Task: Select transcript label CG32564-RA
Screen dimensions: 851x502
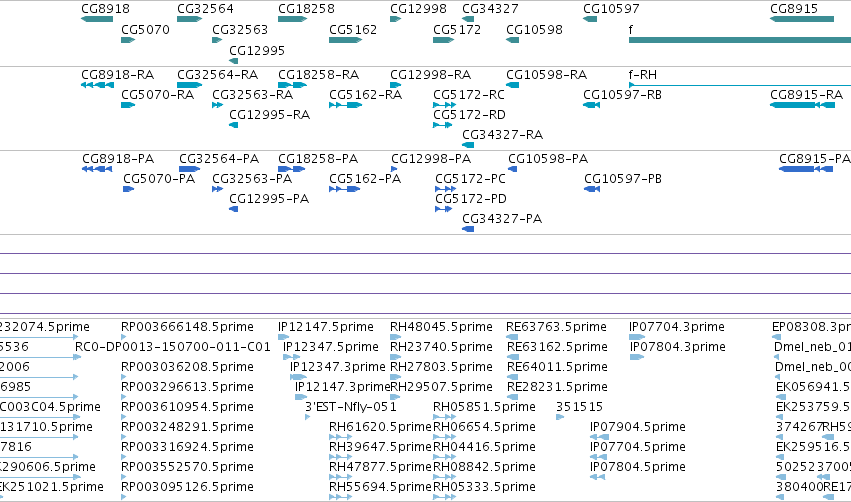Action: 217,74
